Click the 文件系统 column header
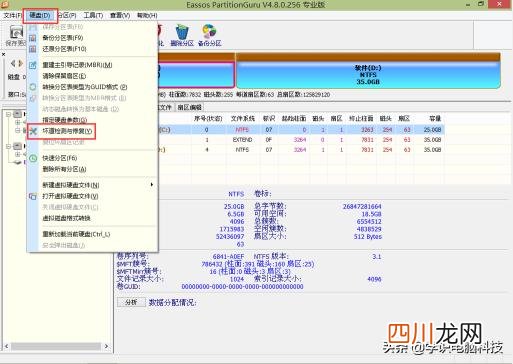 [x=243, y=118]
